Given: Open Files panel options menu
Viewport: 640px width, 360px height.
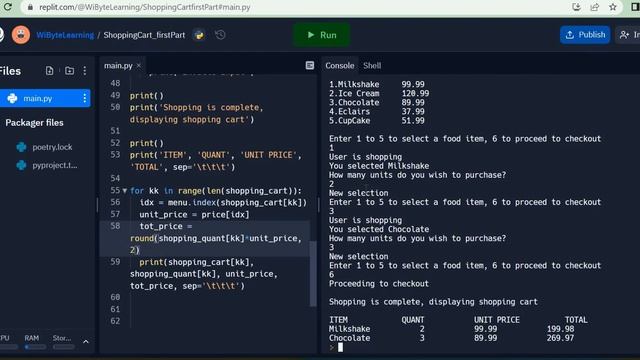Looking at the screenshot, I should 84,71.
